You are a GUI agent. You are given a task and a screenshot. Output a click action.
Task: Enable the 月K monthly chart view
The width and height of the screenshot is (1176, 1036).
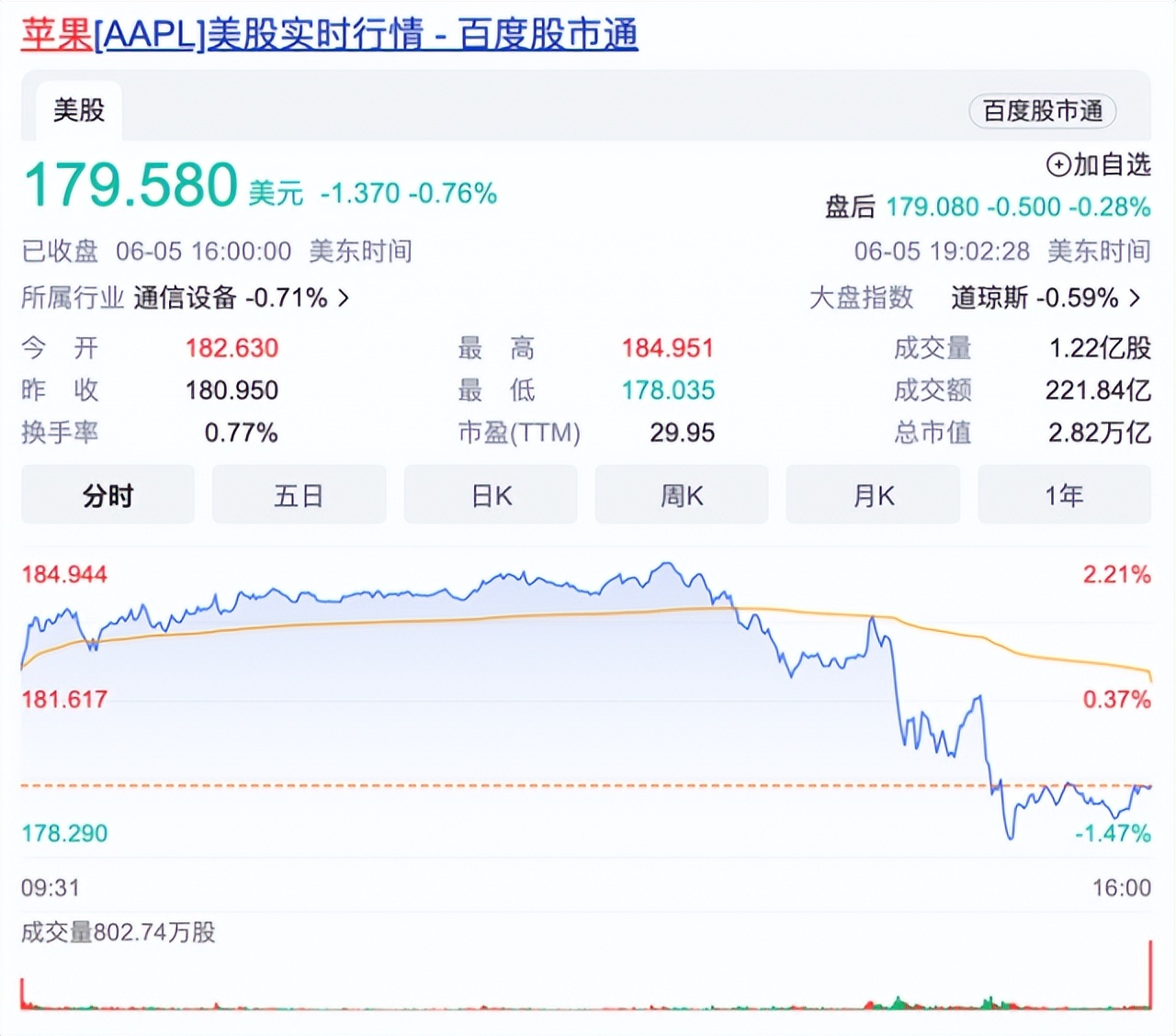(x=873, y=495)
